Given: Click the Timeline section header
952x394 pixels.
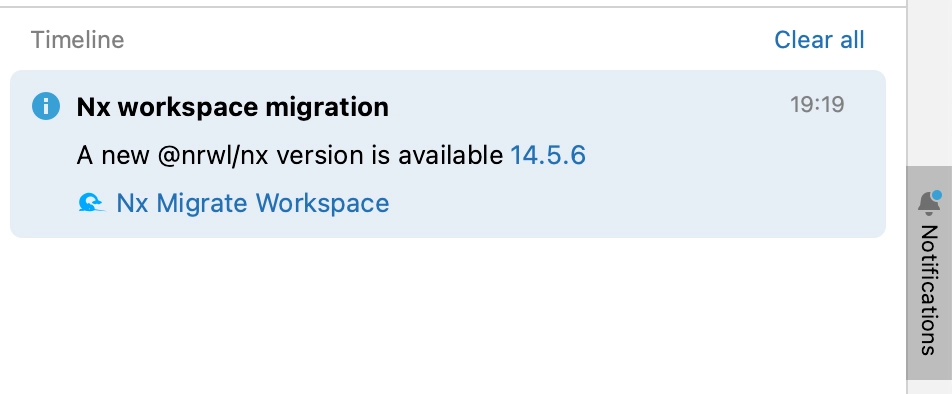Looking at the screenshot, I should [78, 40].
